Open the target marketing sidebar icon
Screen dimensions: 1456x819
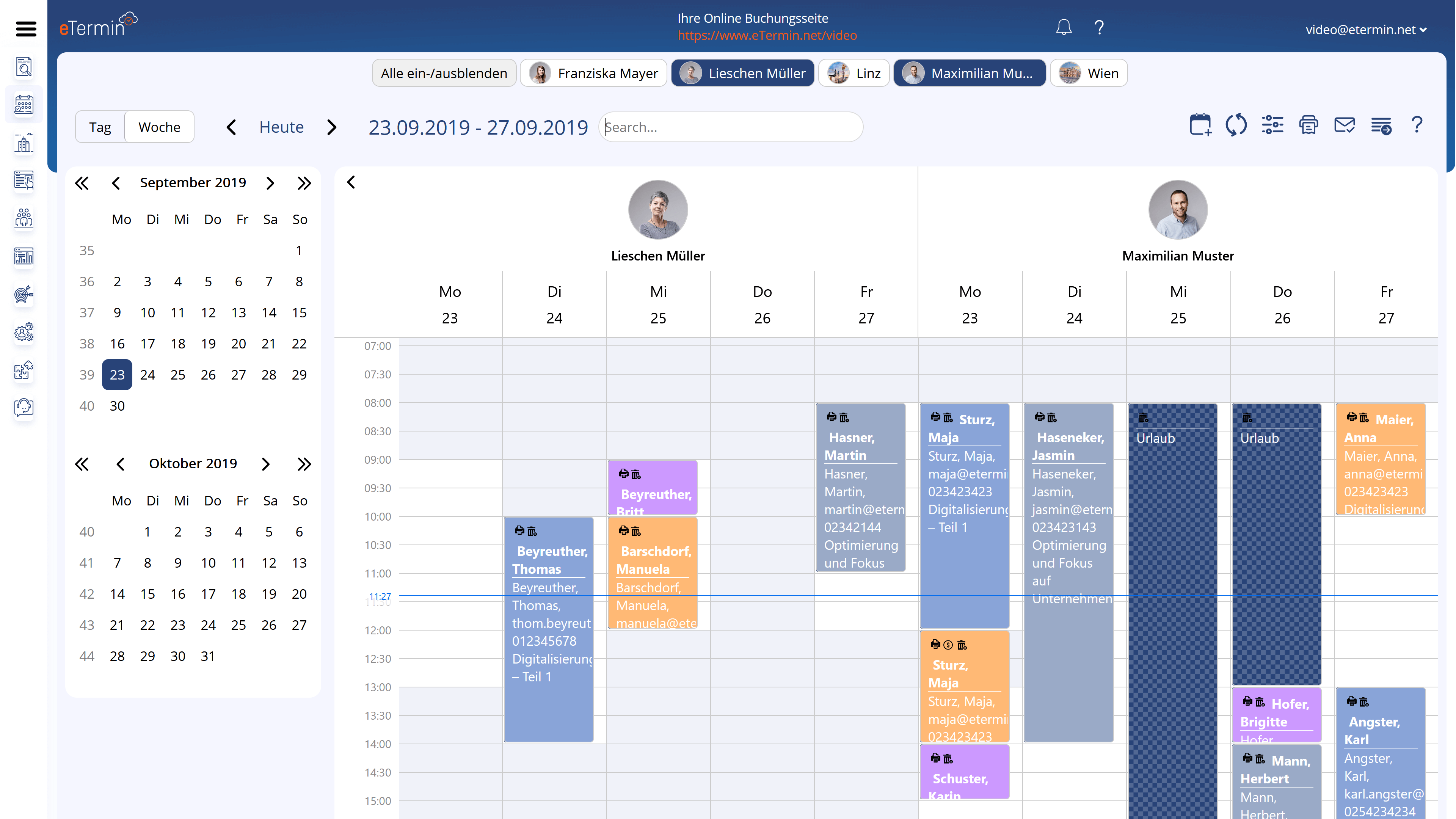24,294
